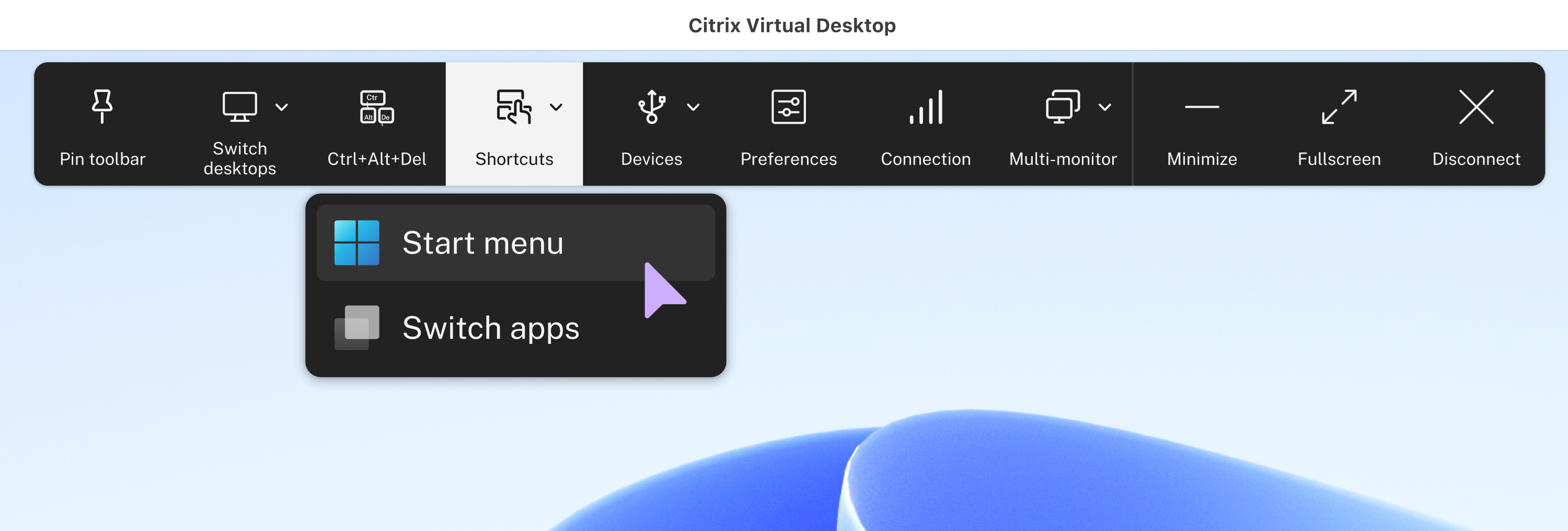Click the Switch desktops monitor icon
The image size is (1568, 531).
point(239,107)
